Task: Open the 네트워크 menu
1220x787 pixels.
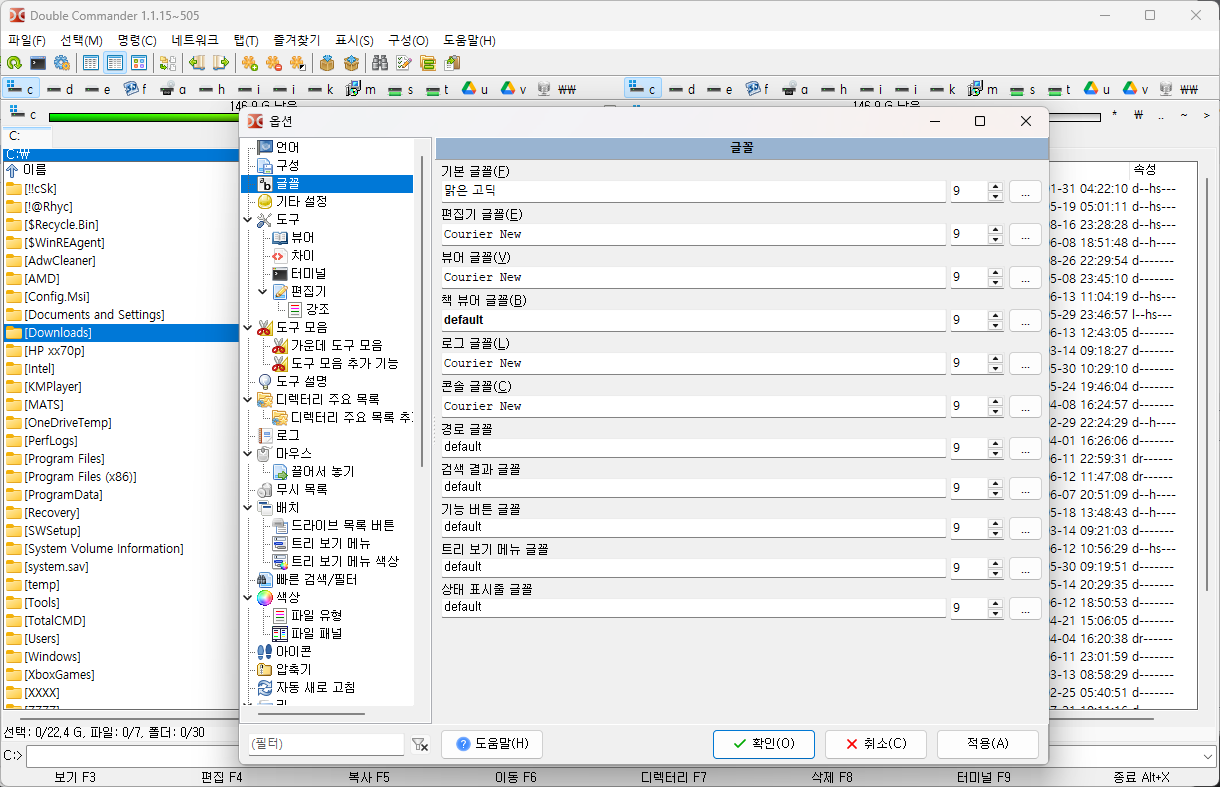Action: pyautogui.click(x=195, y=40)
